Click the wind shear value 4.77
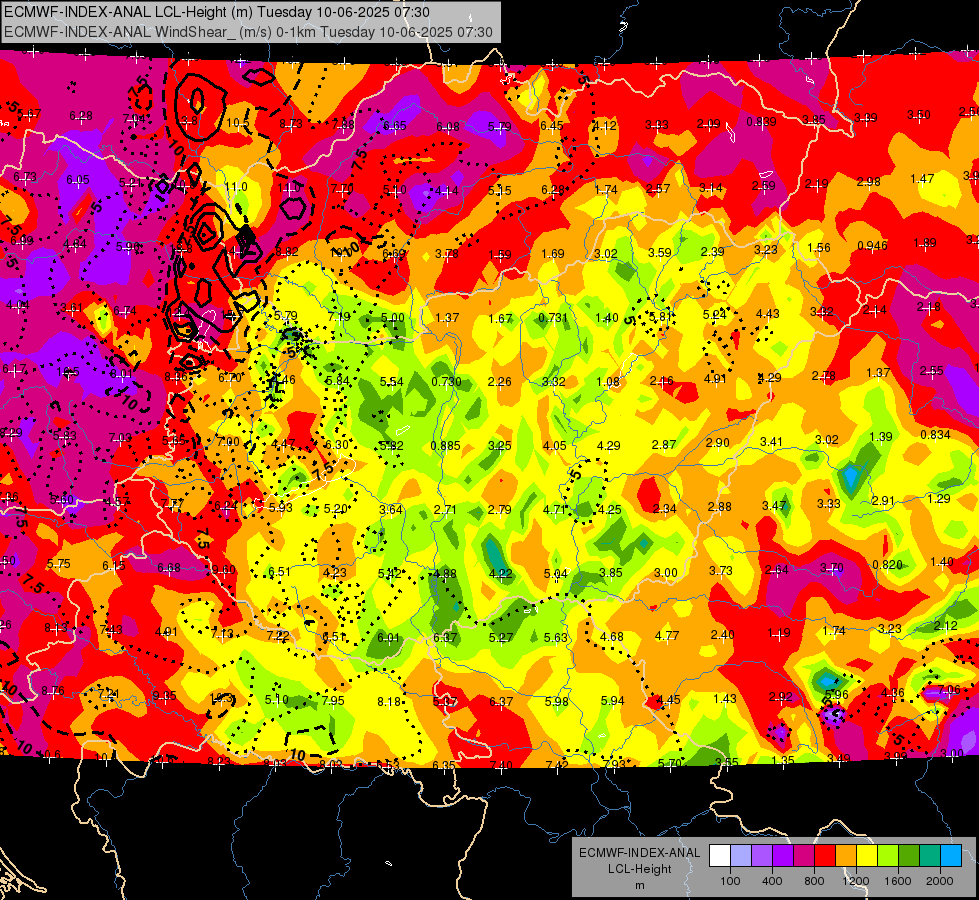 [667, 636]
